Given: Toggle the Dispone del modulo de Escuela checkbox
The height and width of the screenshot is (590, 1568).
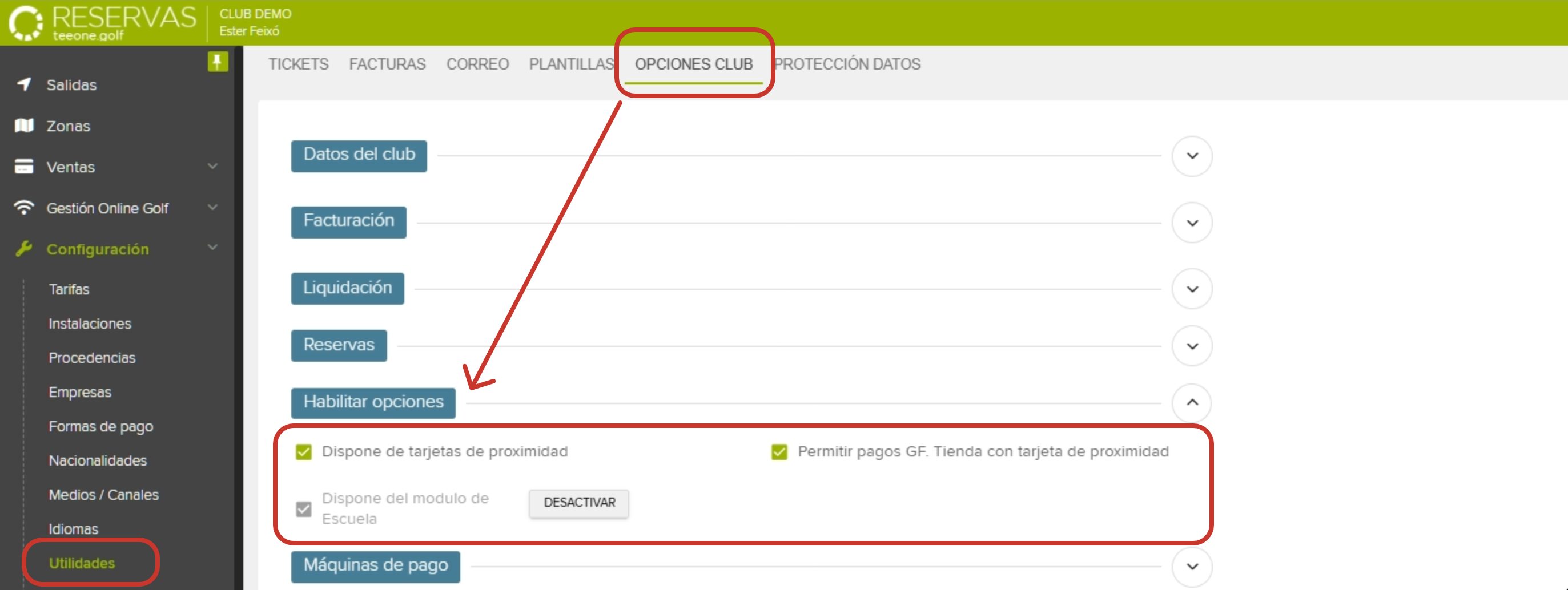Looking at the screenshot, I should pos(303,509).
